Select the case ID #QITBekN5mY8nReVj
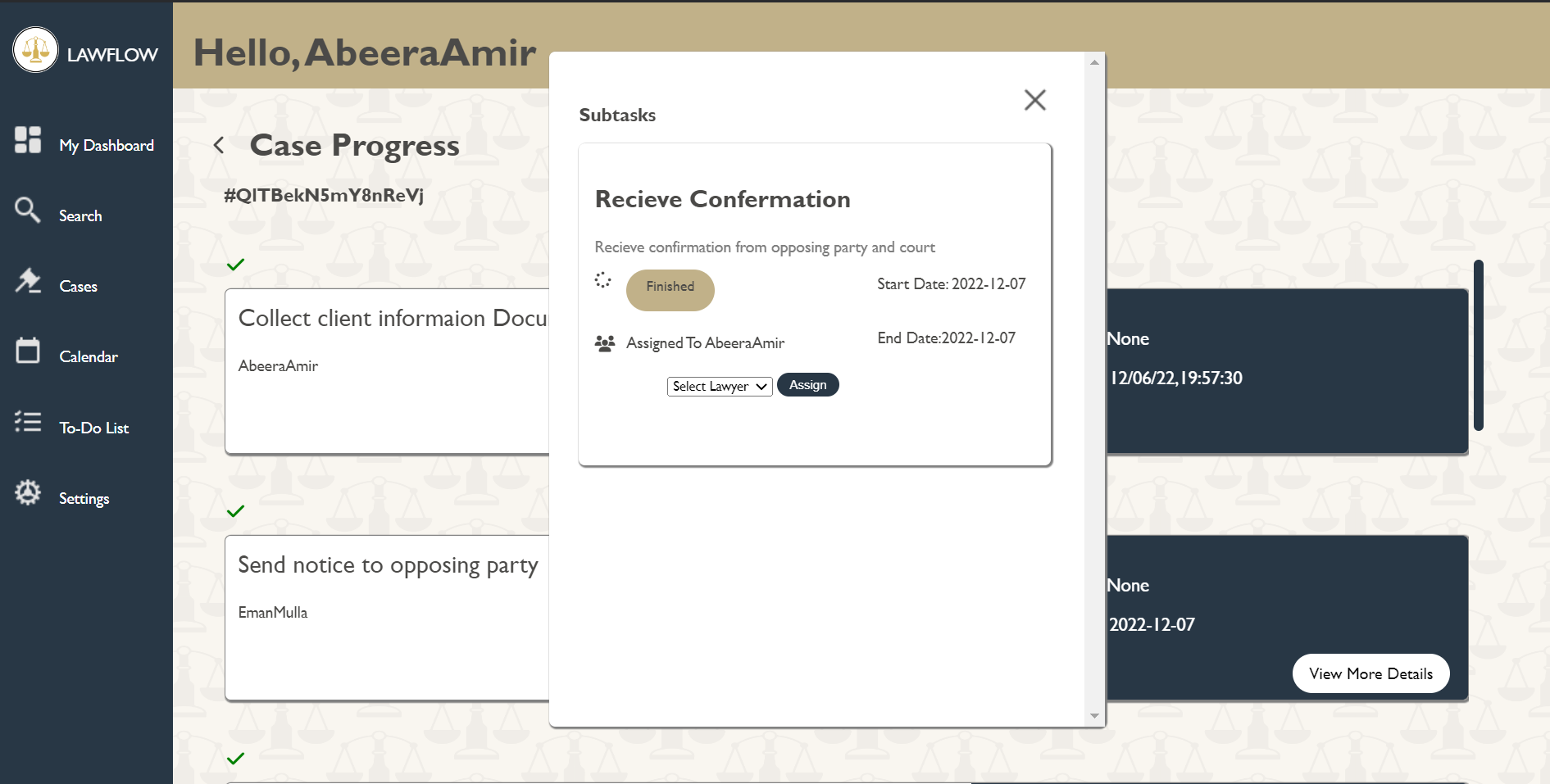The width and height of the screenshot is (1550, 784). tap(323, 195)
